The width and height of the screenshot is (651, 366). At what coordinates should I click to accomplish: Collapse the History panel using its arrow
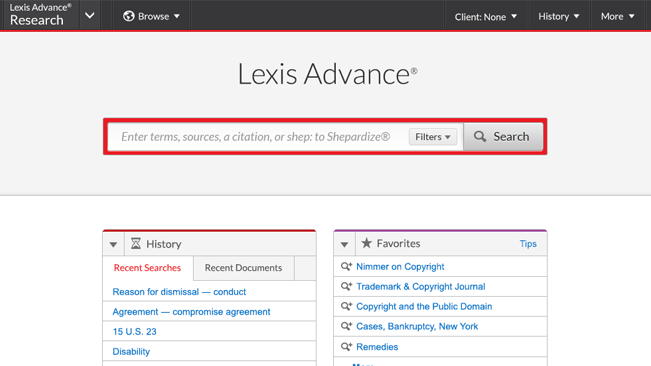point(113,244)
